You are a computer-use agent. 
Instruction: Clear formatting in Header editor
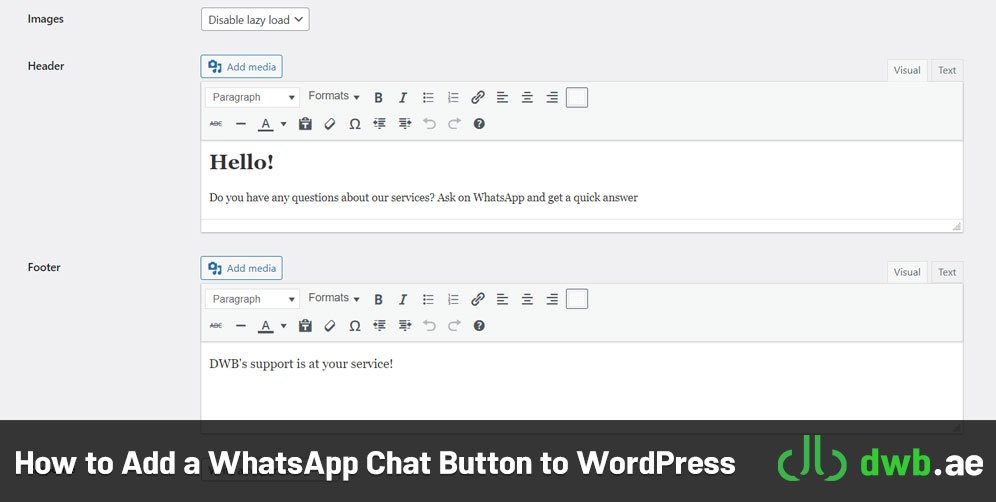330,124
